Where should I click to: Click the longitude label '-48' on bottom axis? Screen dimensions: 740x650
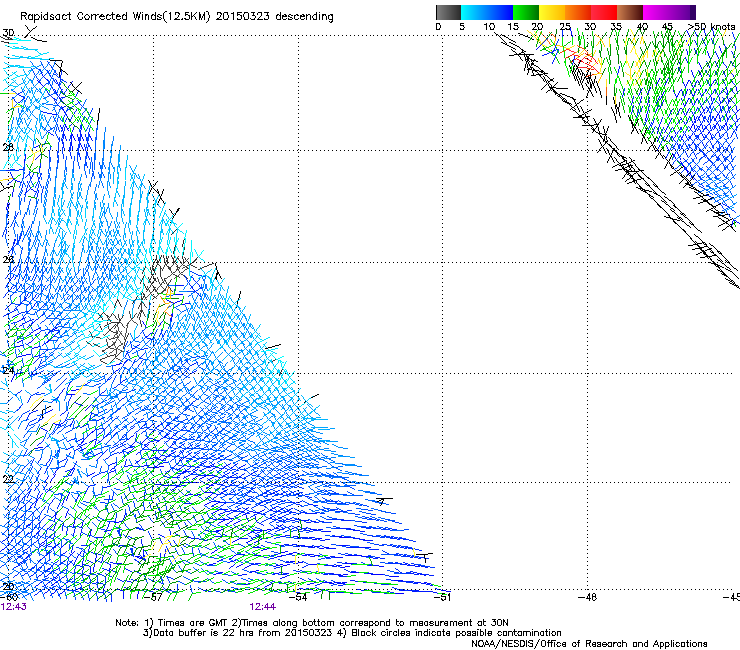pyautogui.click(x=587, y=597)
